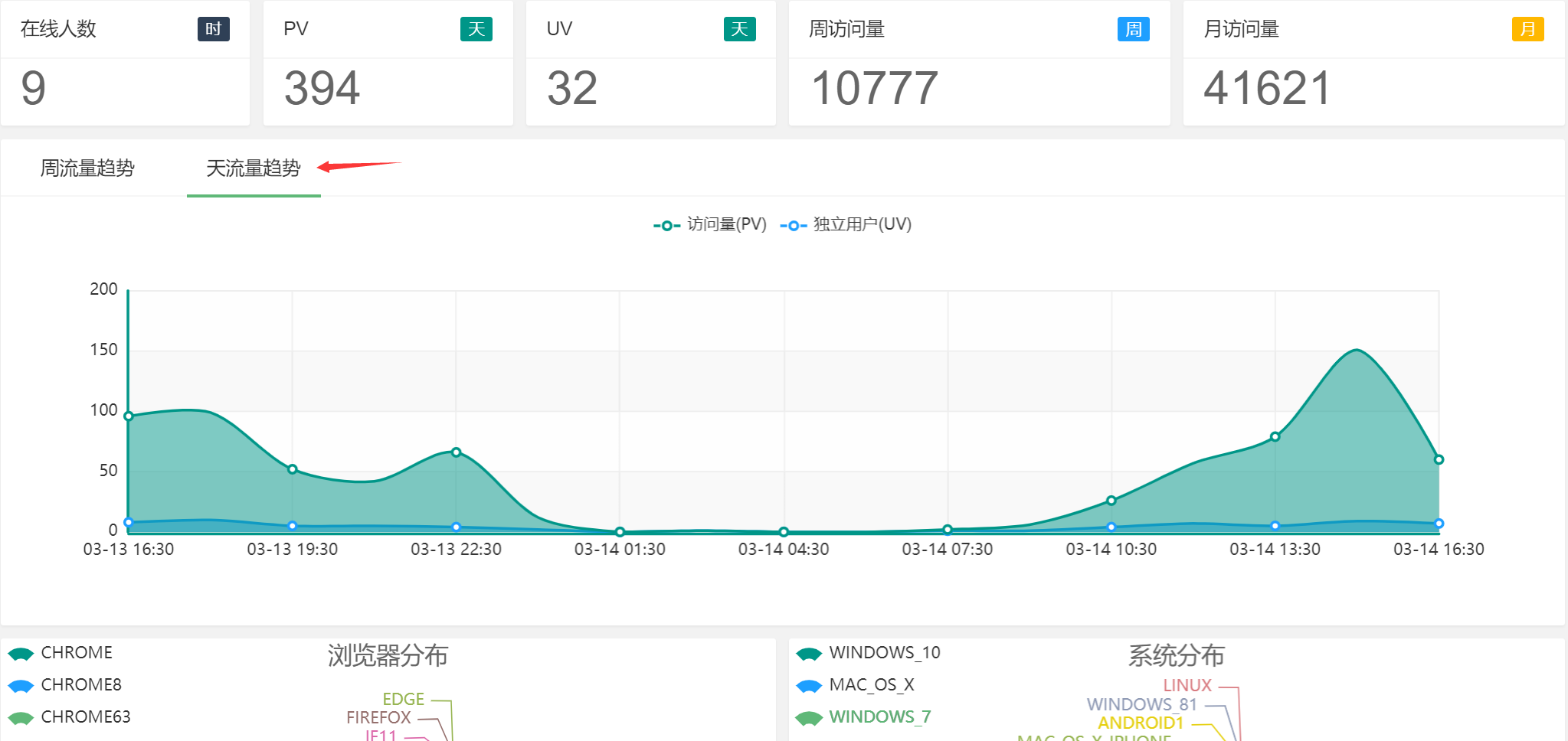
Task: Click the CHROME8 legend color icon
Action: point(21,686)
